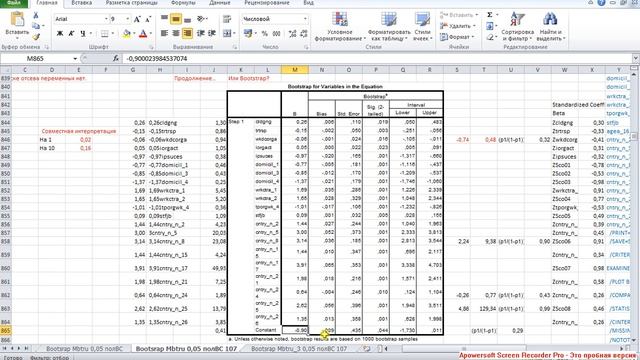The width and height of the screenshot is (640, 360).
Task: Decrease font size with small A icon
Action: (148, 19)
